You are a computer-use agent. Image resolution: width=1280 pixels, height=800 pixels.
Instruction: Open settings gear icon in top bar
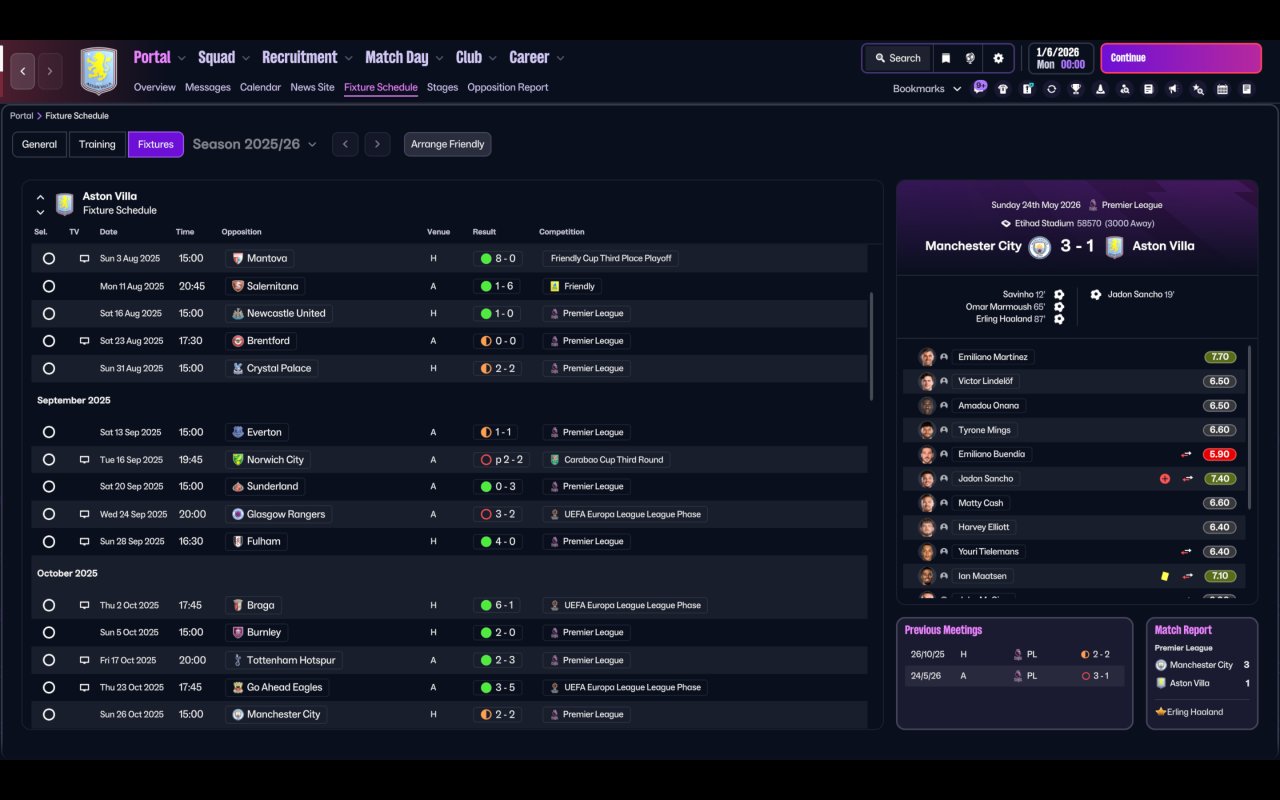(x=998, y=58)
